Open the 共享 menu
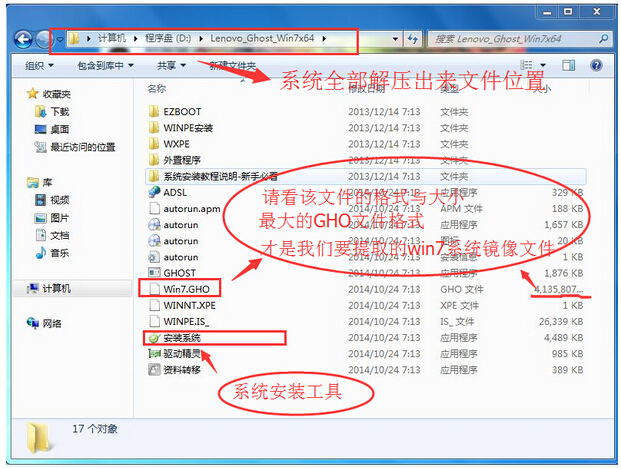Image resolution: width=621 pixels, height=469 pixels. point(171,65)
